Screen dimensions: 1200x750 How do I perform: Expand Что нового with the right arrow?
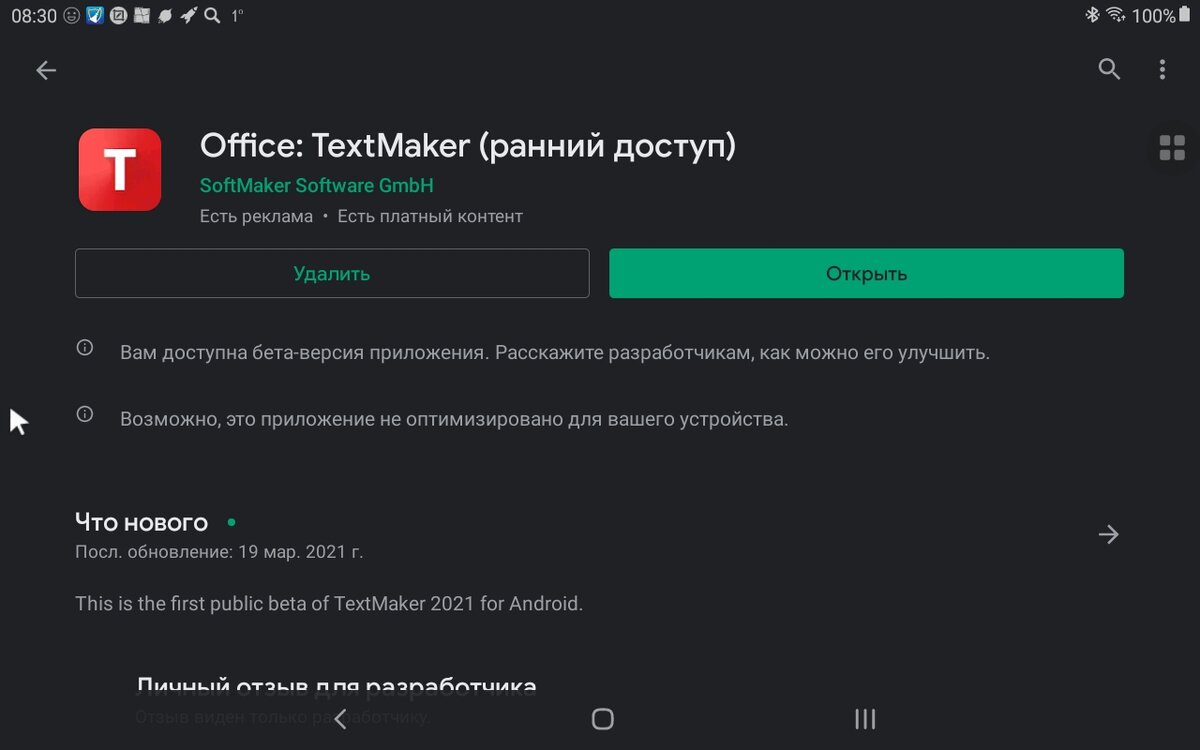coord(1108,535)
